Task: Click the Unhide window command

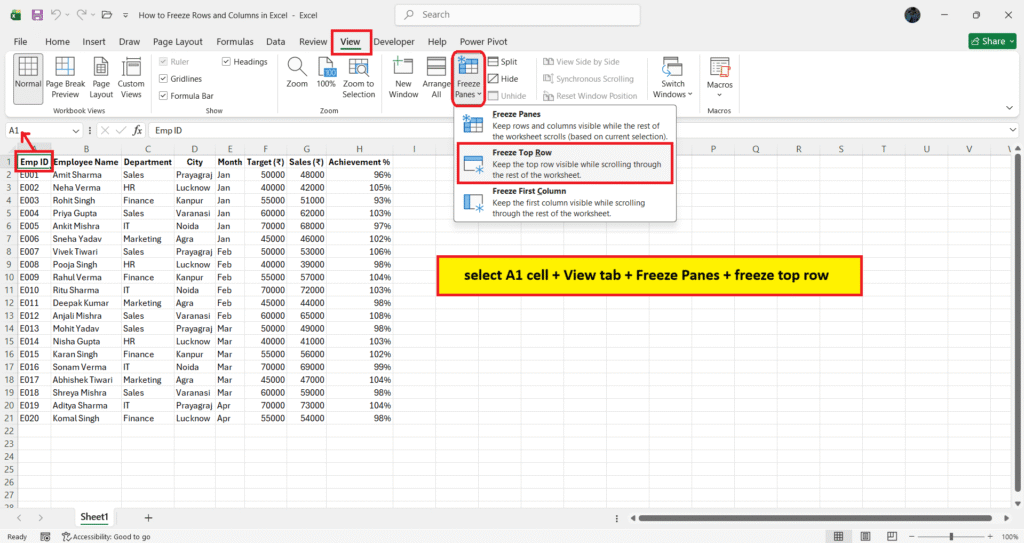Action: pyautogui.click(x=507, y=95)
